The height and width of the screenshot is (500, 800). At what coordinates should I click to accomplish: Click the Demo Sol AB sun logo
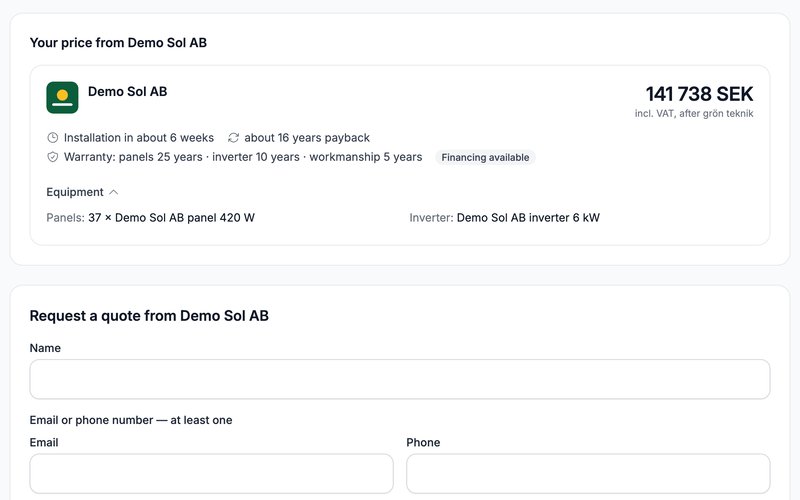coord(62,97)
